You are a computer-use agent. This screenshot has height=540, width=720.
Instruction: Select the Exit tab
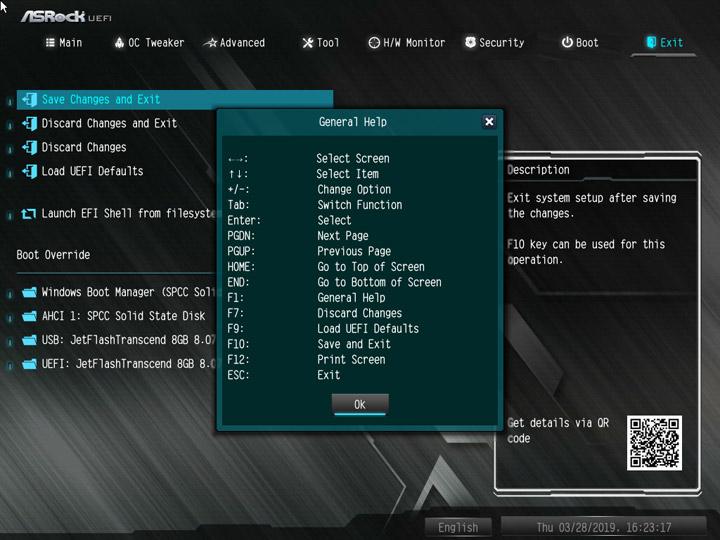pyautogui.click(x=664, y=43)
